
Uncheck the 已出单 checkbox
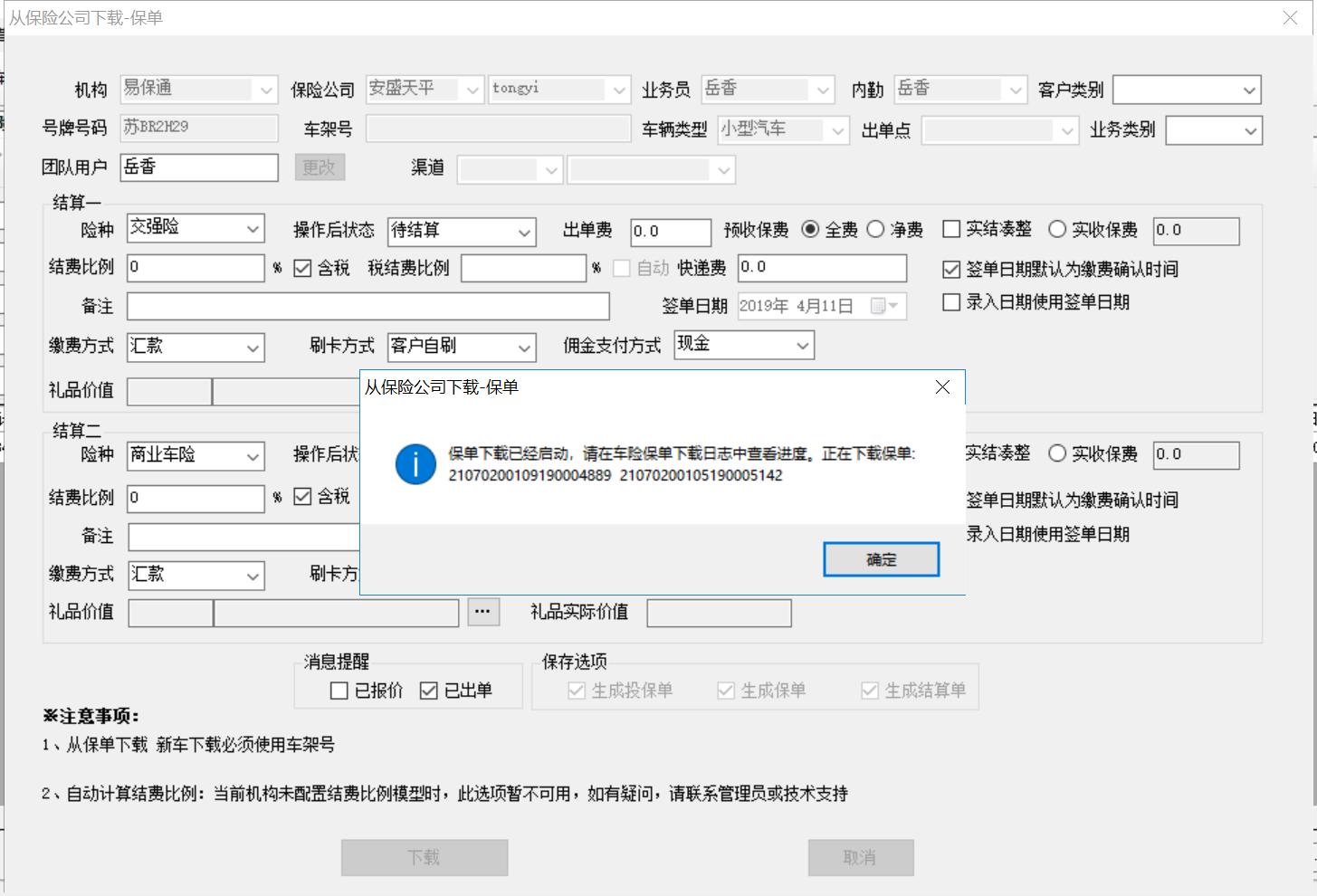[x=429, y=691]
